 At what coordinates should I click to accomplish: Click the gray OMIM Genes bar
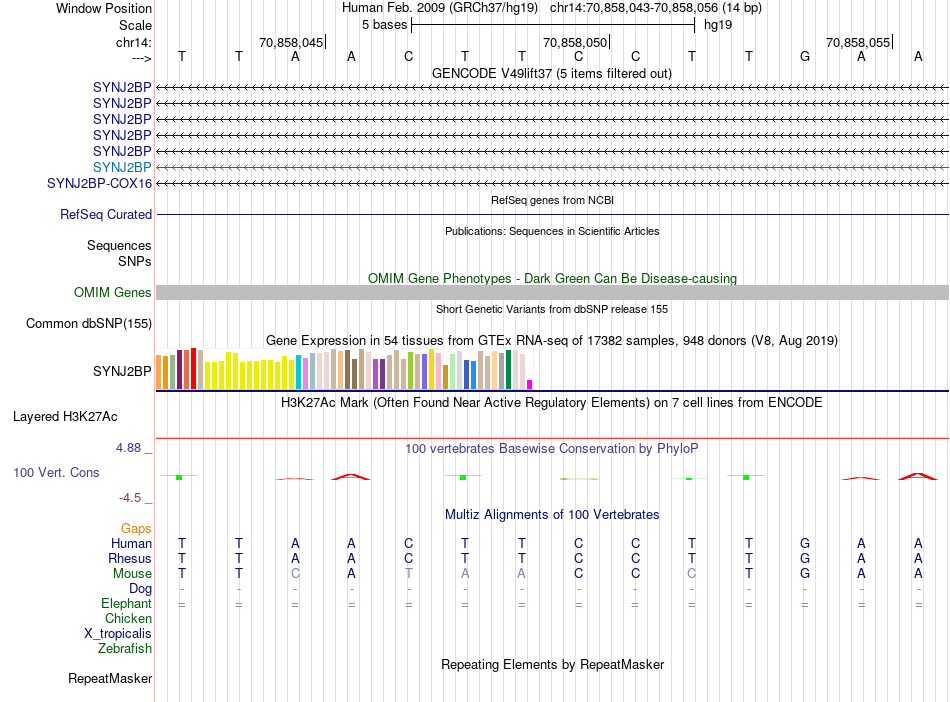pyautogui.click(x=553, y=293)
